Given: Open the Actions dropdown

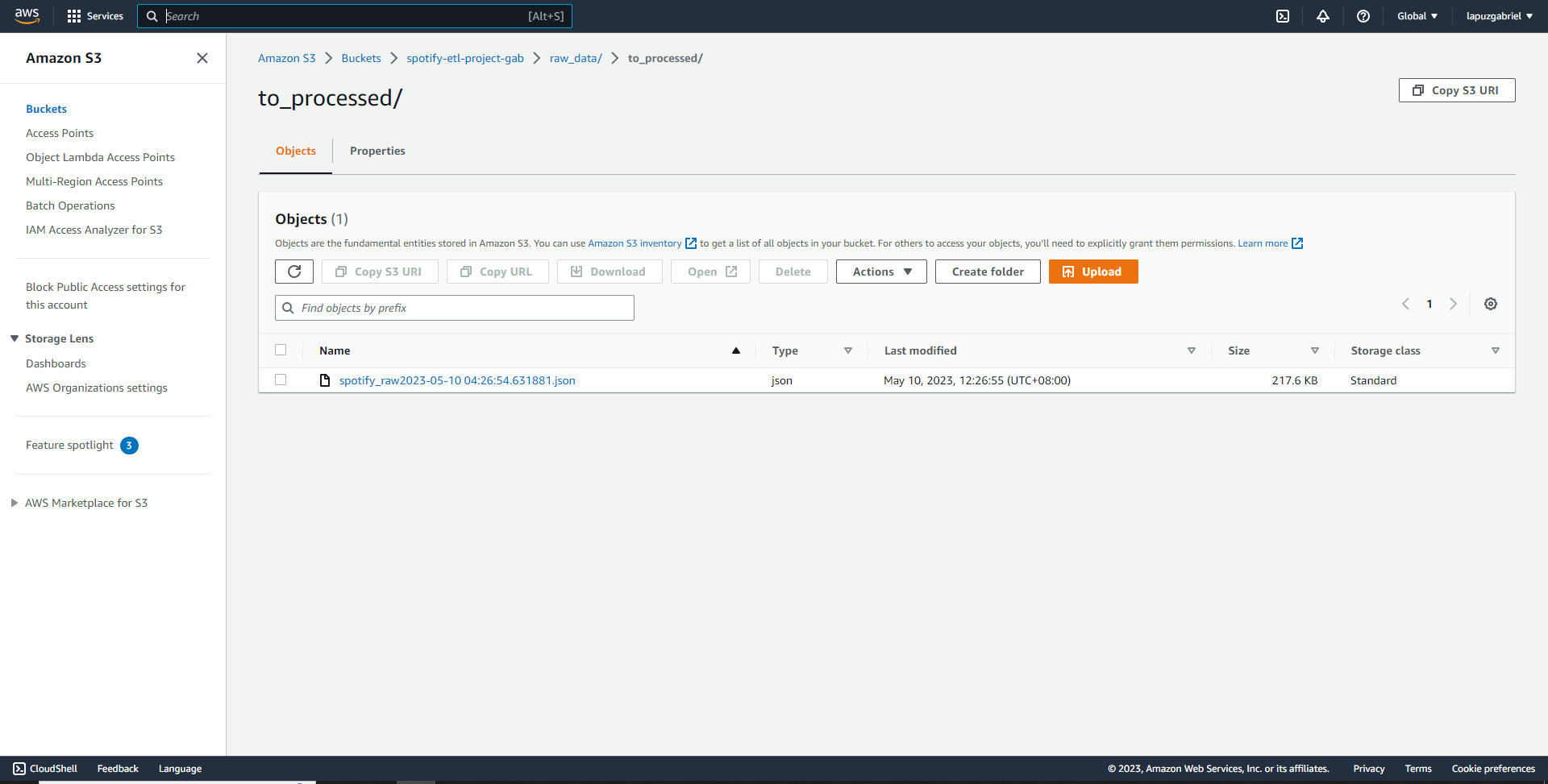Looking at the screenshot, I should 881,272.
